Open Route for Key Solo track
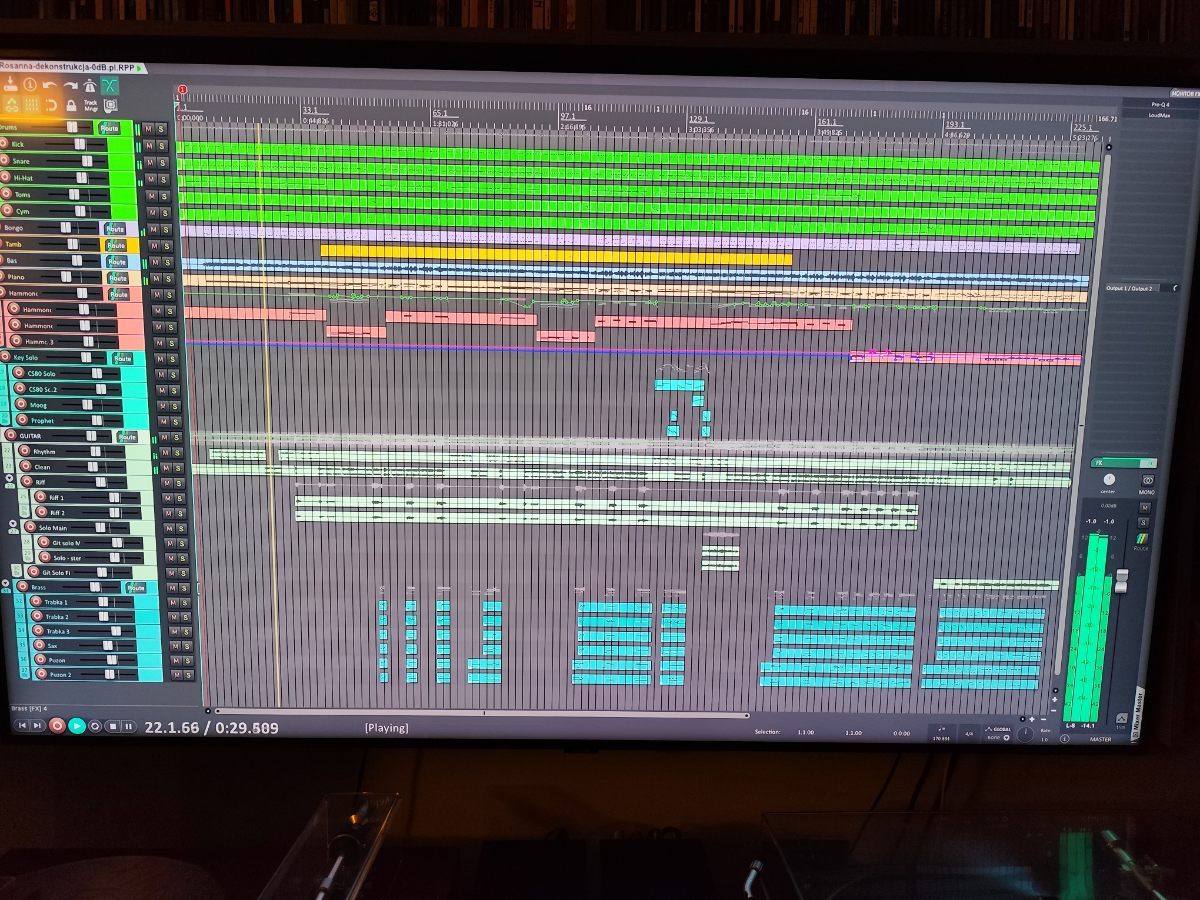The image size is (1200, 900). pos(122,358)
